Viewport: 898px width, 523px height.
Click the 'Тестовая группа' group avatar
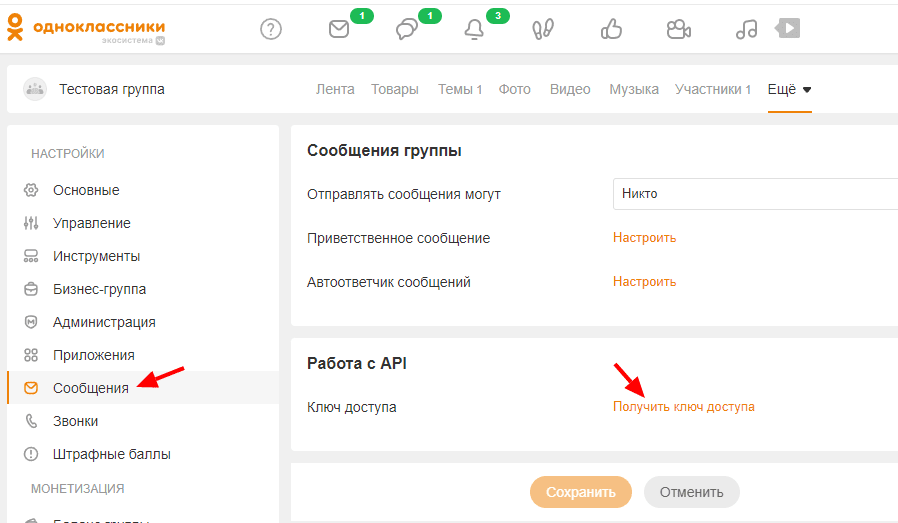click(x=35, y=89)
